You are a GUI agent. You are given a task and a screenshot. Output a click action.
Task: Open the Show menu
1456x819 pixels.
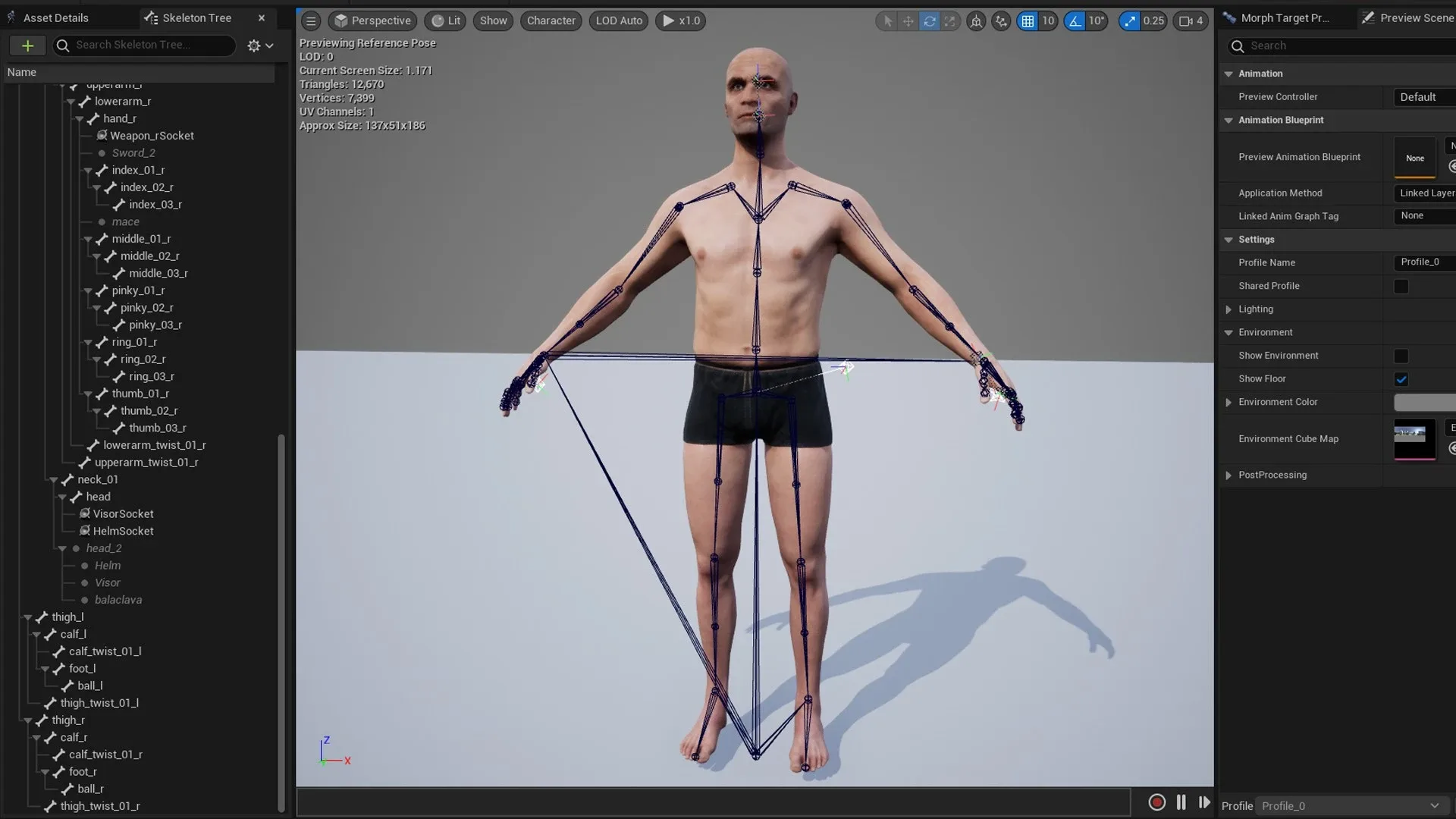tap(493, 21)
